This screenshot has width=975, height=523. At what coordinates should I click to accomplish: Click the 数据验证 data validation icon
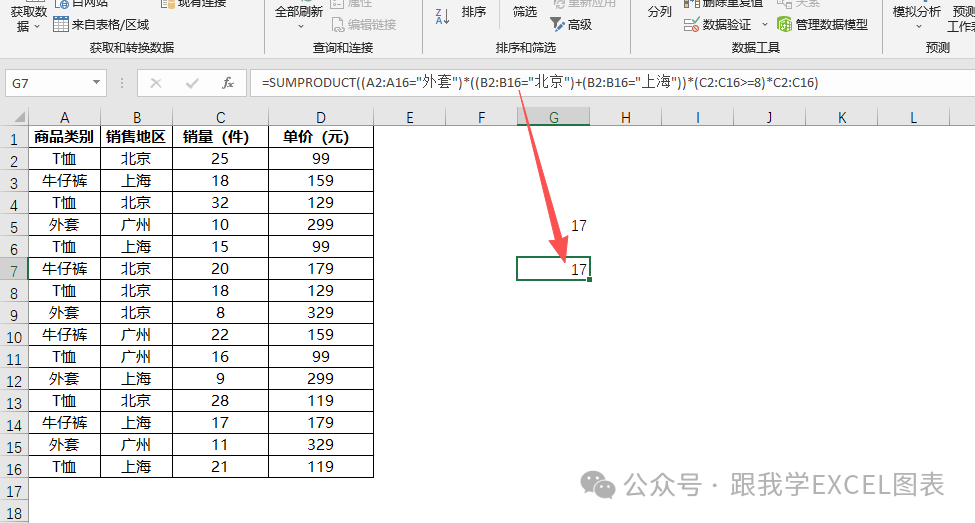click(x=691, y=24)
